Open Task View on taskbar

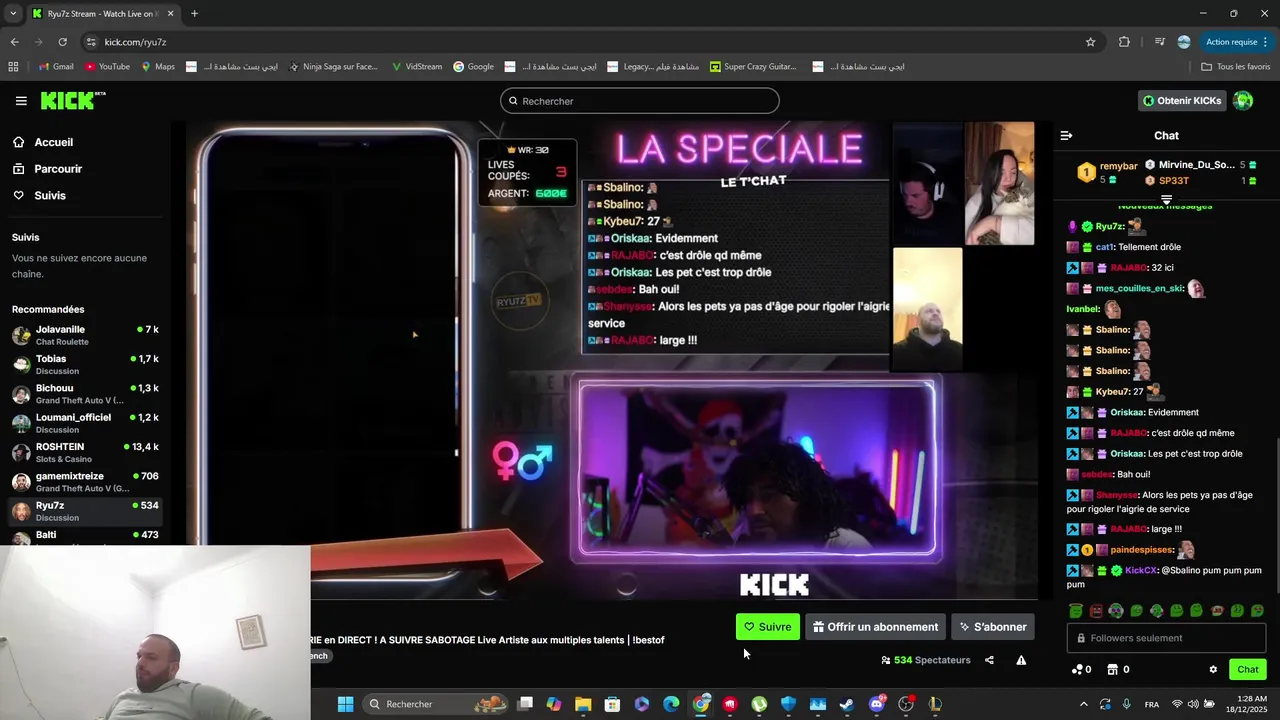click(525, 704)
